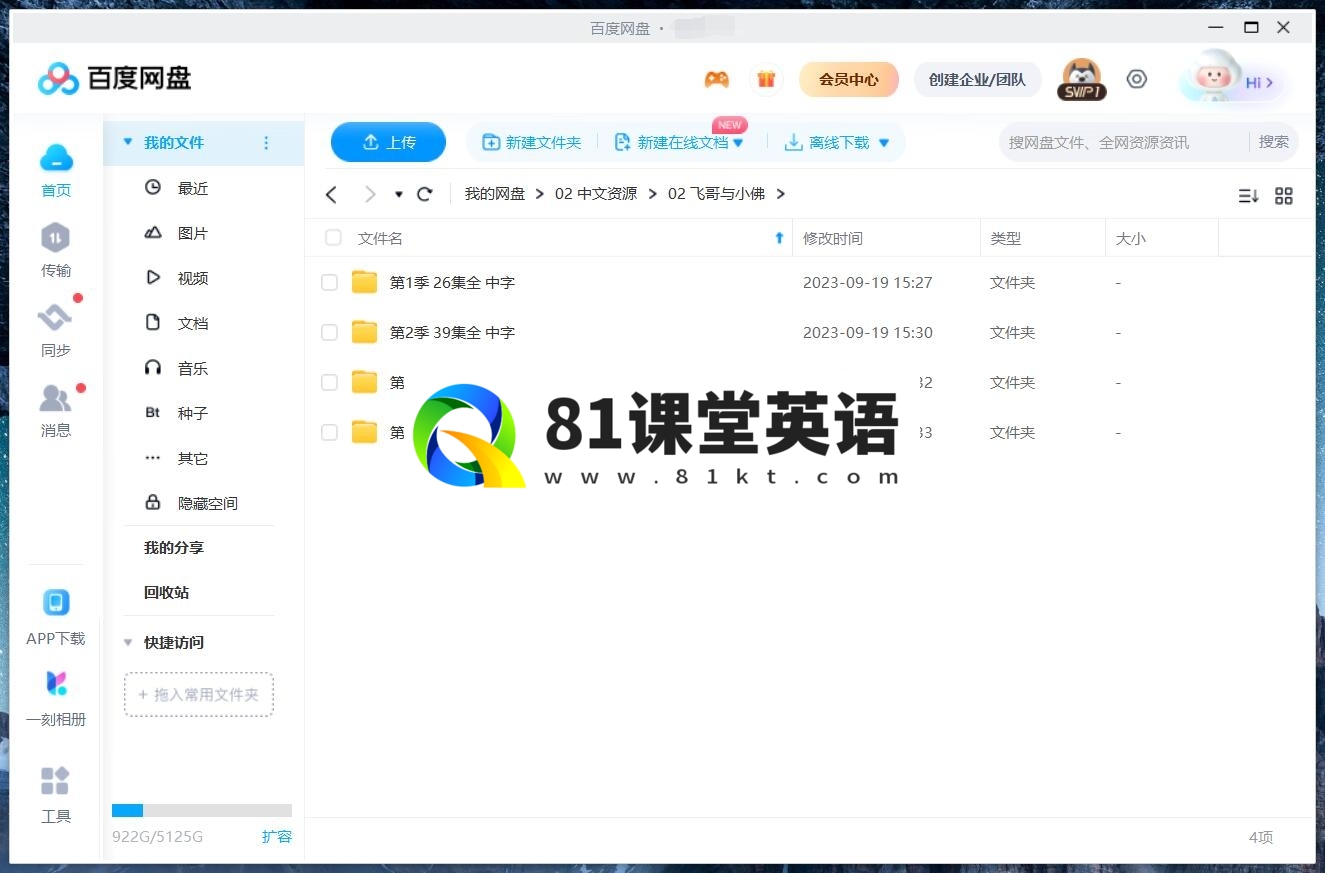The height and width of the screenshot is (873, 1325).
Task: Check the box for 第1季 folder
Action: click(x=329, y=283)
